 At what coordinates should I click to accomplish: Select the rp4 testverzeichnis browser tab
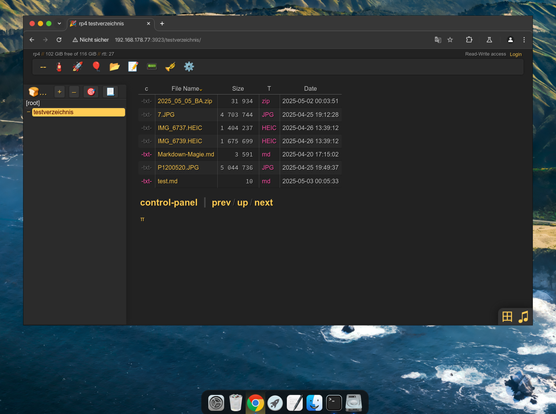[110, 24]
